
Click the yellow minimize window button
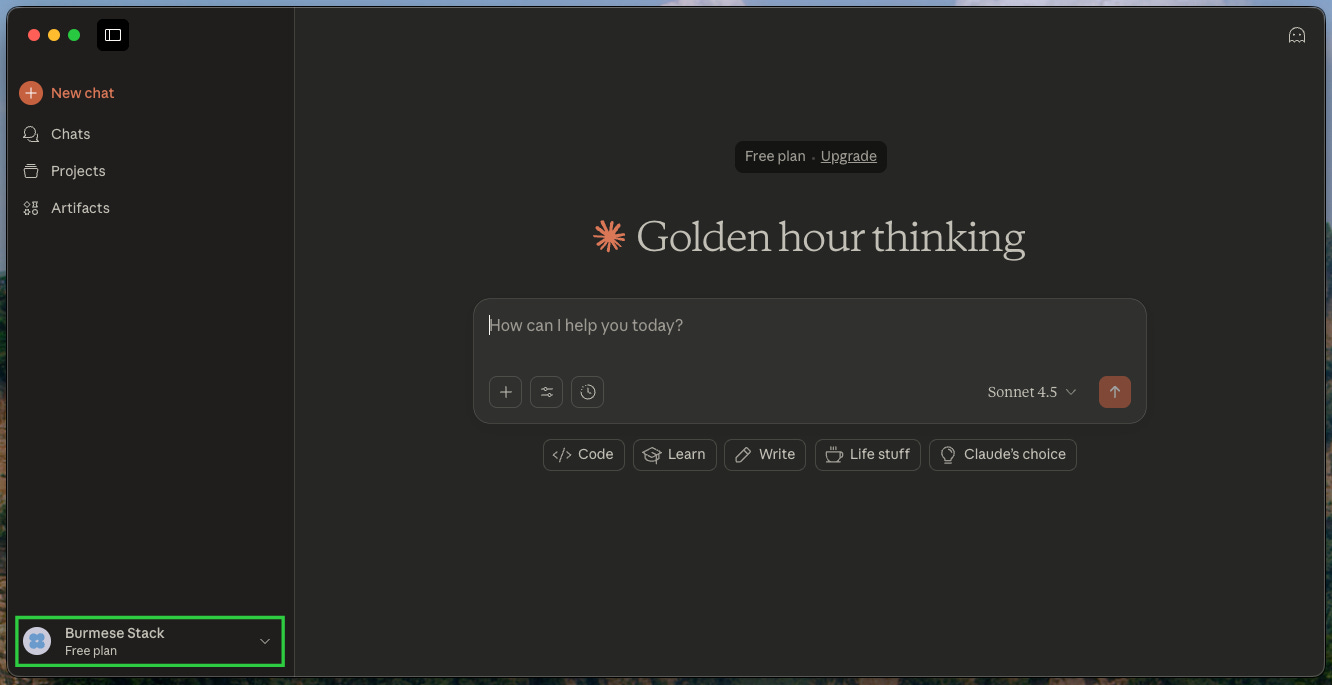(x=54, y=35)
